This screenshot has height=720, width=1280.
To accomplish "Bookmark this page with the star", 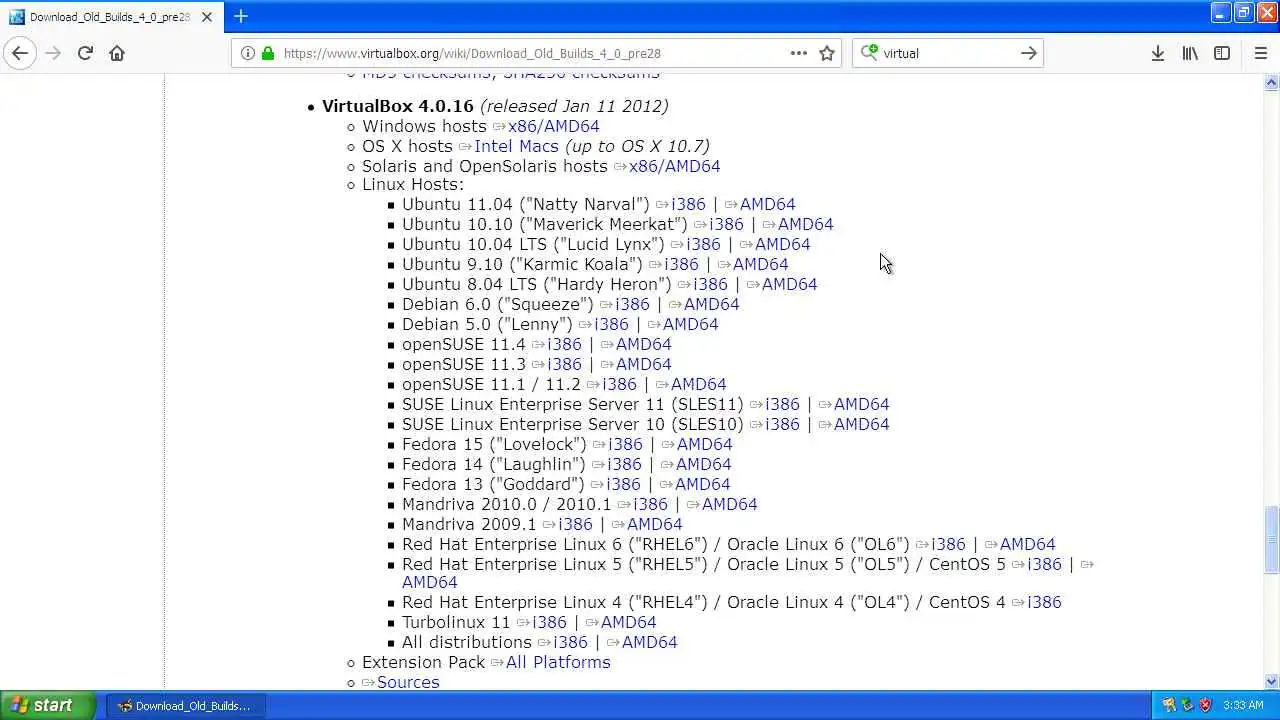I will (x=827, y=53).
